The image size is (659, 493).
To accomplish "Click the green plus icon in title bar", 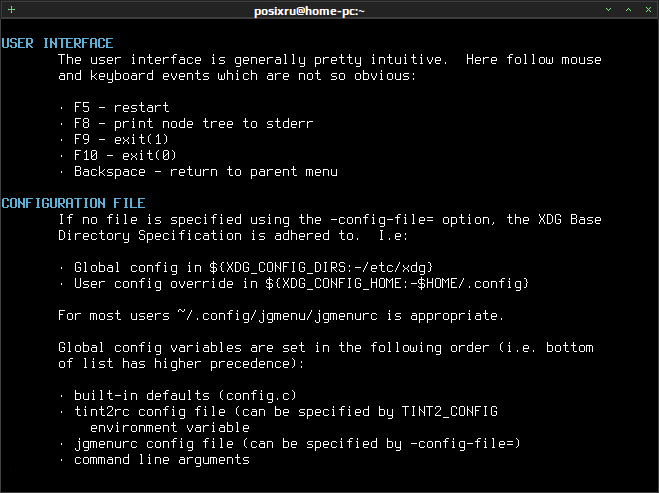I will pyautogui.click(x=12, y=9).
